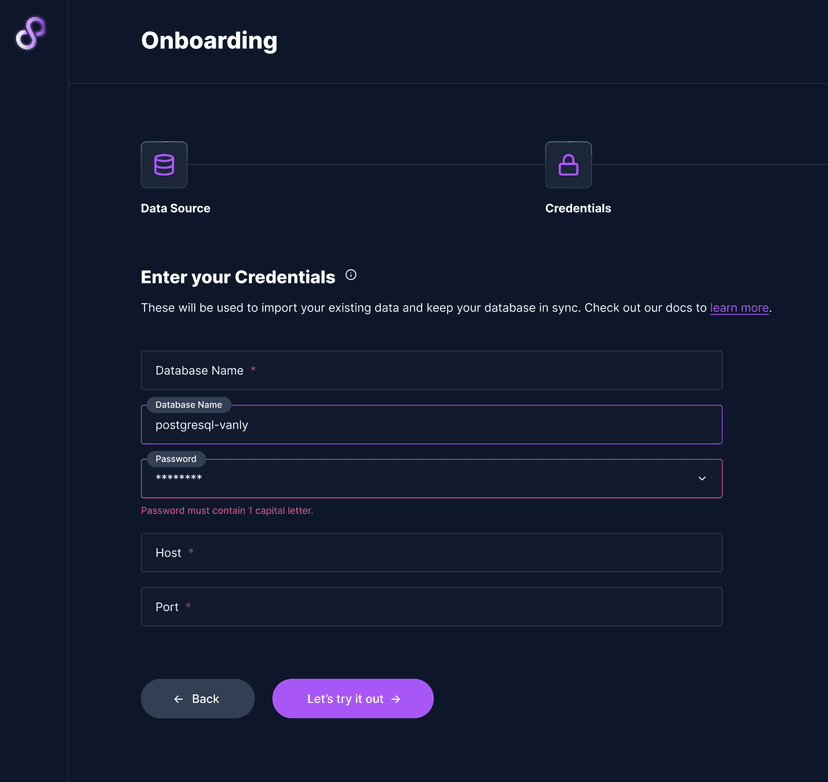828x782 pixels.
Task: Expand the Password field dropdown chevron
Action: point(702,479)
